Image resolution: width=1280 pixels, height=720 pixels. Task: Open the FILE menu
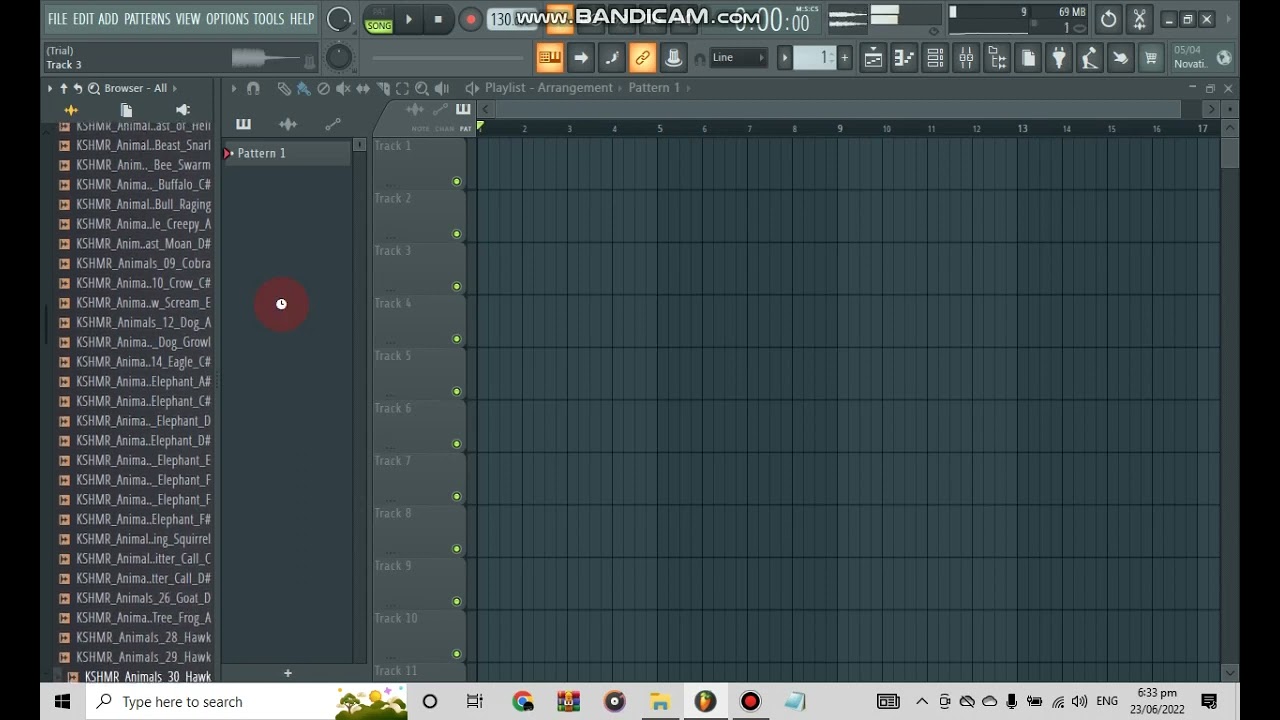[x=57, y=19]
